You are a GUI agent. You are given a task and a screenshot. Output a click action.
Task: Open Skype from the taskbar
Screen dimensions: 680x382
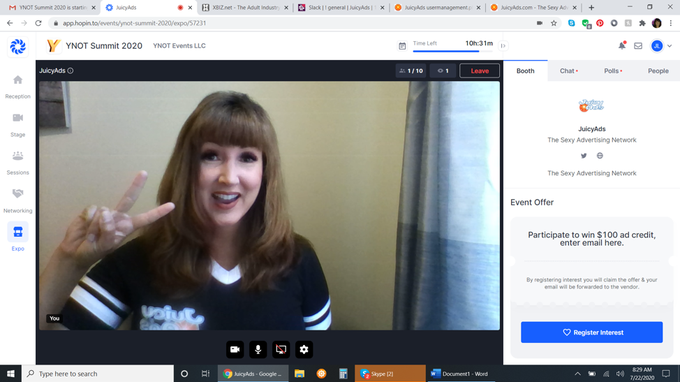(x=390, y=373)
